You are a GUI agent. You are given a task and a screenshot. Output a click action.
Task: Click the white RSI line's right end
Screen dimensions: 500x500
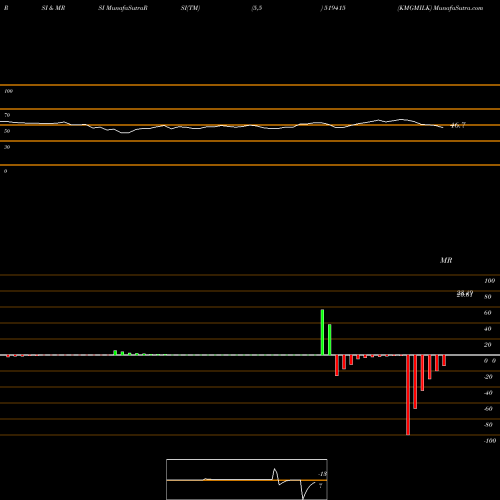point(443,127)
